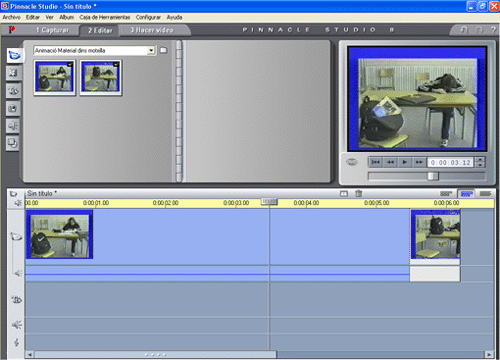The image size is (500, 360).
Task: Play the preview video
Action: pos(404,162)
